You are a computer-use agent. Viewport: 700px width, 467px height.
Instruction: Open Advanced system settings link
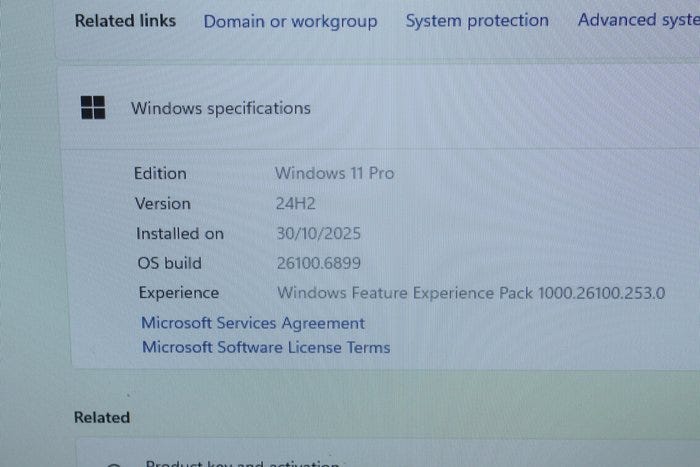639,20
